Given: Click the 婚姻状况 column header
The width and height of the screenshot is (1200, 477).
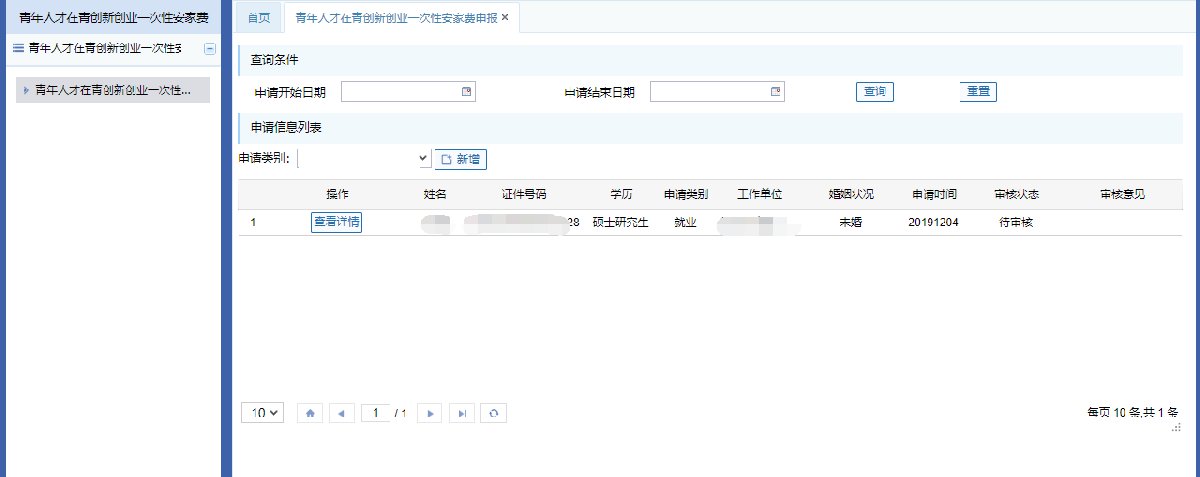Looking at the screenshot, I should [x=851, y=194].
